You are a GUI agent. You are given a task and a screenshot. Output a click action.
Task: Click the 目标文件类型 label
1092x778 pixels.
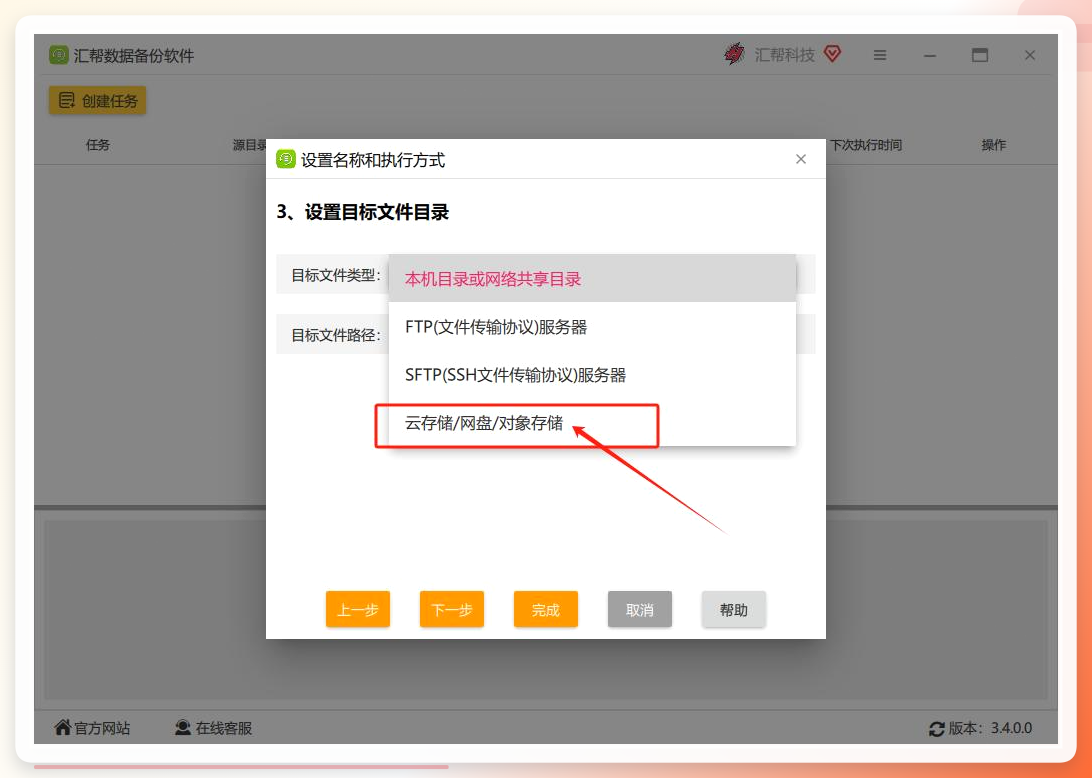[336, 275]
